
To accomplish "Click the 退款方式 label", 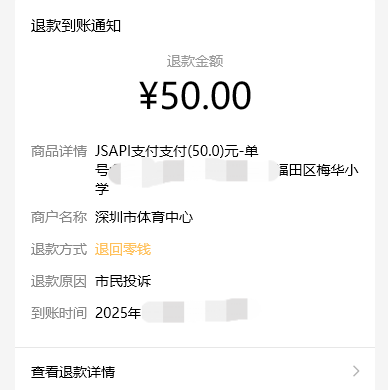I will point(59,249).
